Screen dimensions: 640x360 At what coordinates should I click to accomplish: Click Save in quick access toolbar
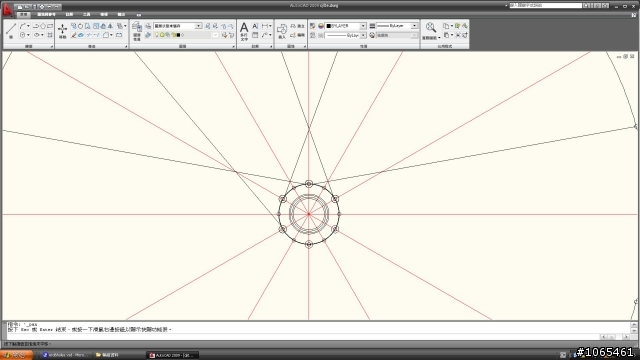(x=34, y=7)
